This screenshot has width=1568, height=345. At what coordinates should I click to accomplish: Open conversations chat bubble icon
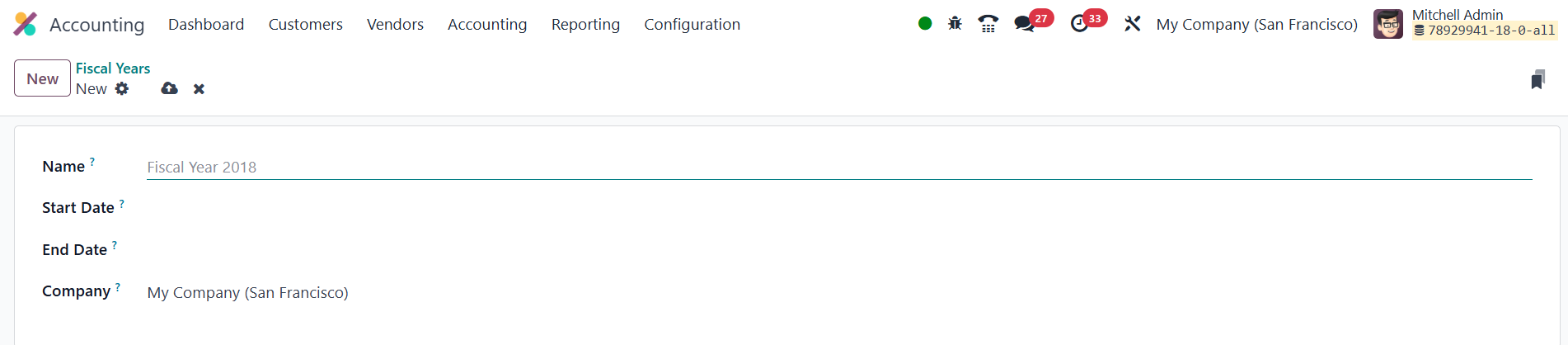(x=1025, y=24)
